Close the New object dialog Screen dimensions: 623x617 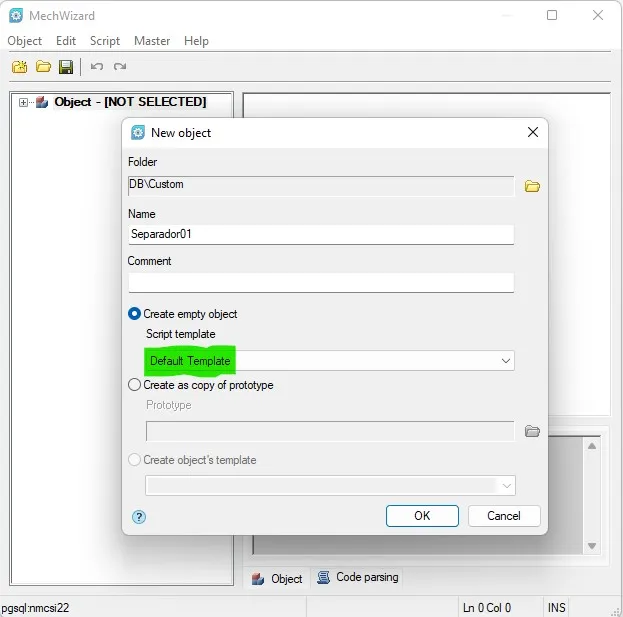[x=533, y=132]
